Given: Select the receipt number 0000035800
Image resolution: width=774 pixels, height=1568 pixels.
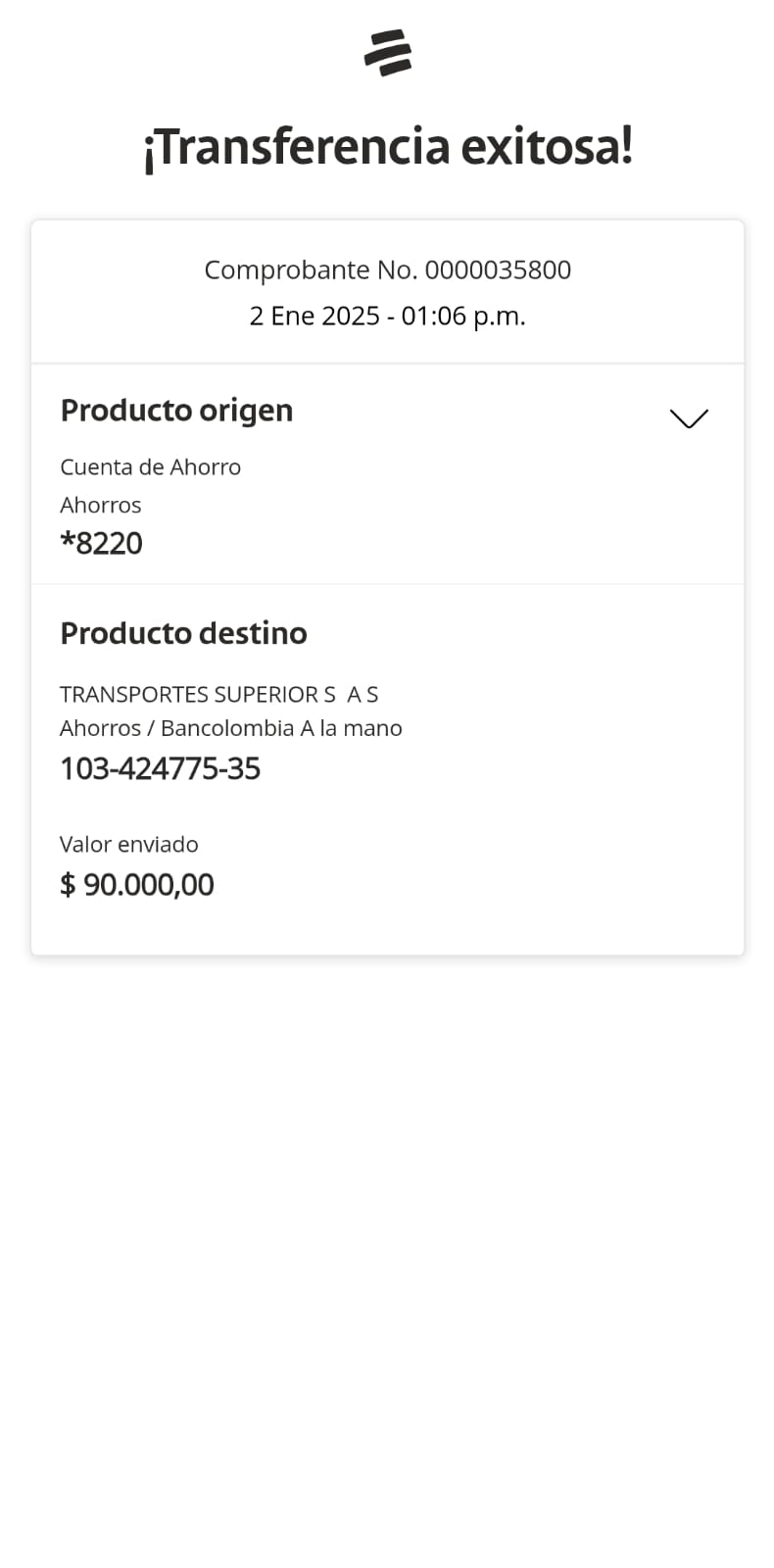Looking at the screenshot, I should pos(498,270).
